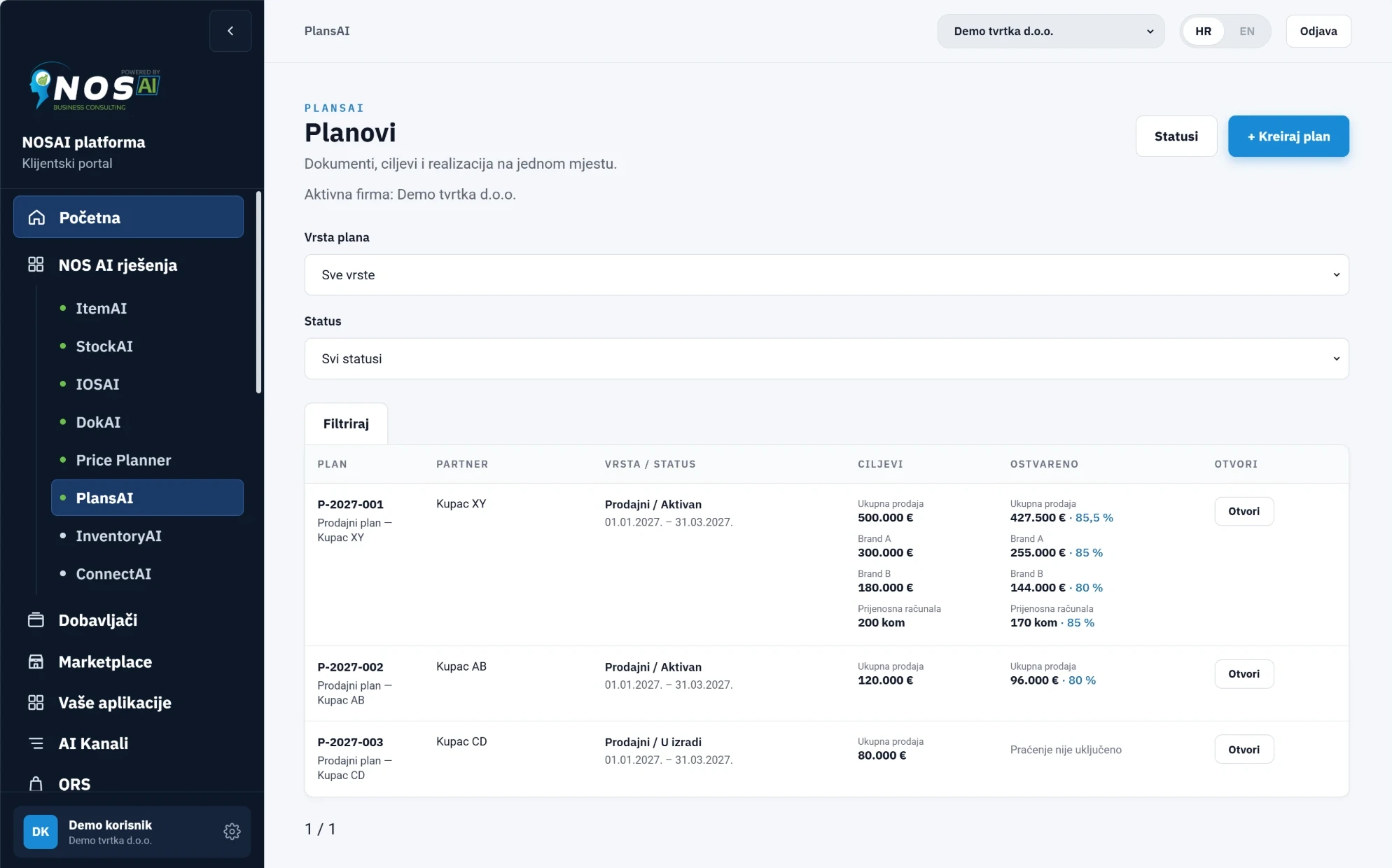Image resolution: width=1392 pixels, height=868 pixels.
Task: Click the Kreiraj plan button
Action: 1288,136
